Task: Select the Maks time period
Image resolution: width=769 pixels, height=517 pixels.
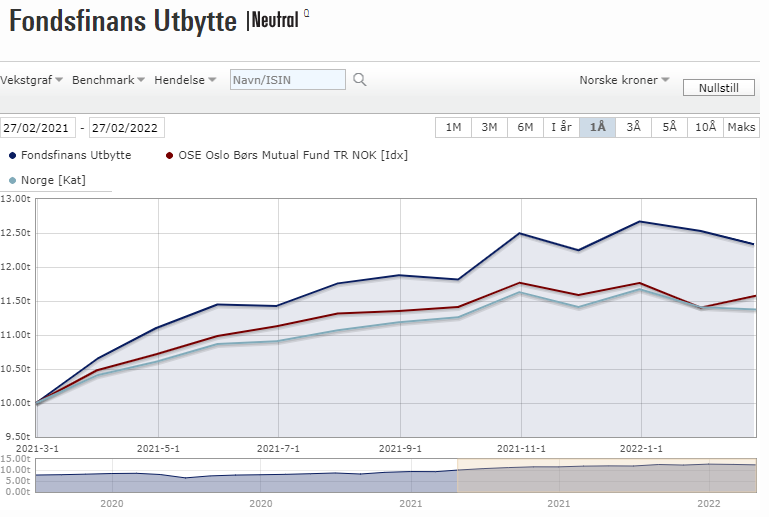Action: [742, 128]
